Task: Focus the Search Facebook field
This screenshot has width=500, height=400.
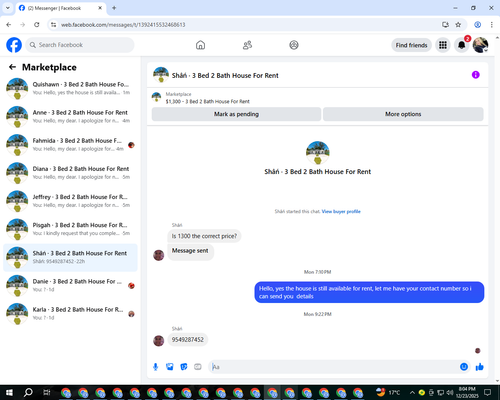Action: pos(80,45)
